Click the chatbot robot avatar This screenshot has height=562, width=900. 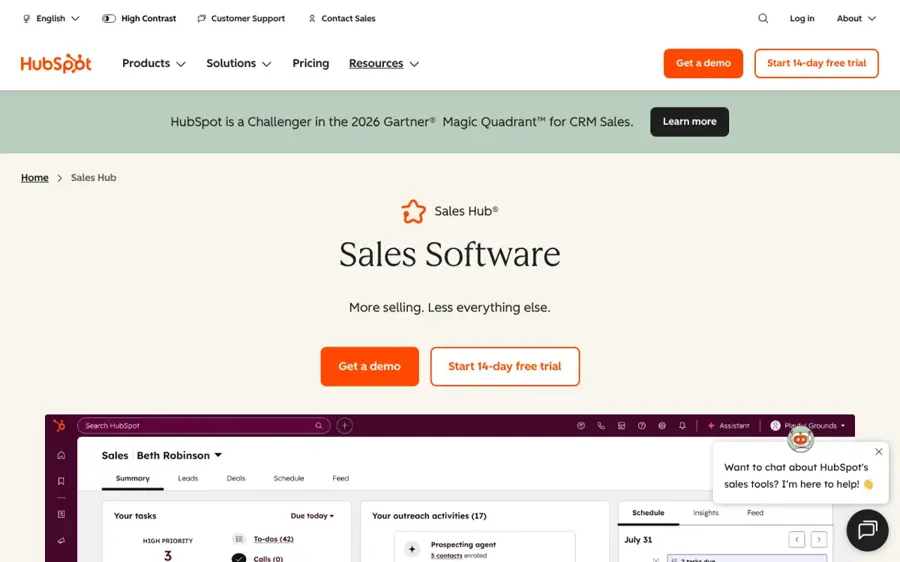click(x=800, y=440)
